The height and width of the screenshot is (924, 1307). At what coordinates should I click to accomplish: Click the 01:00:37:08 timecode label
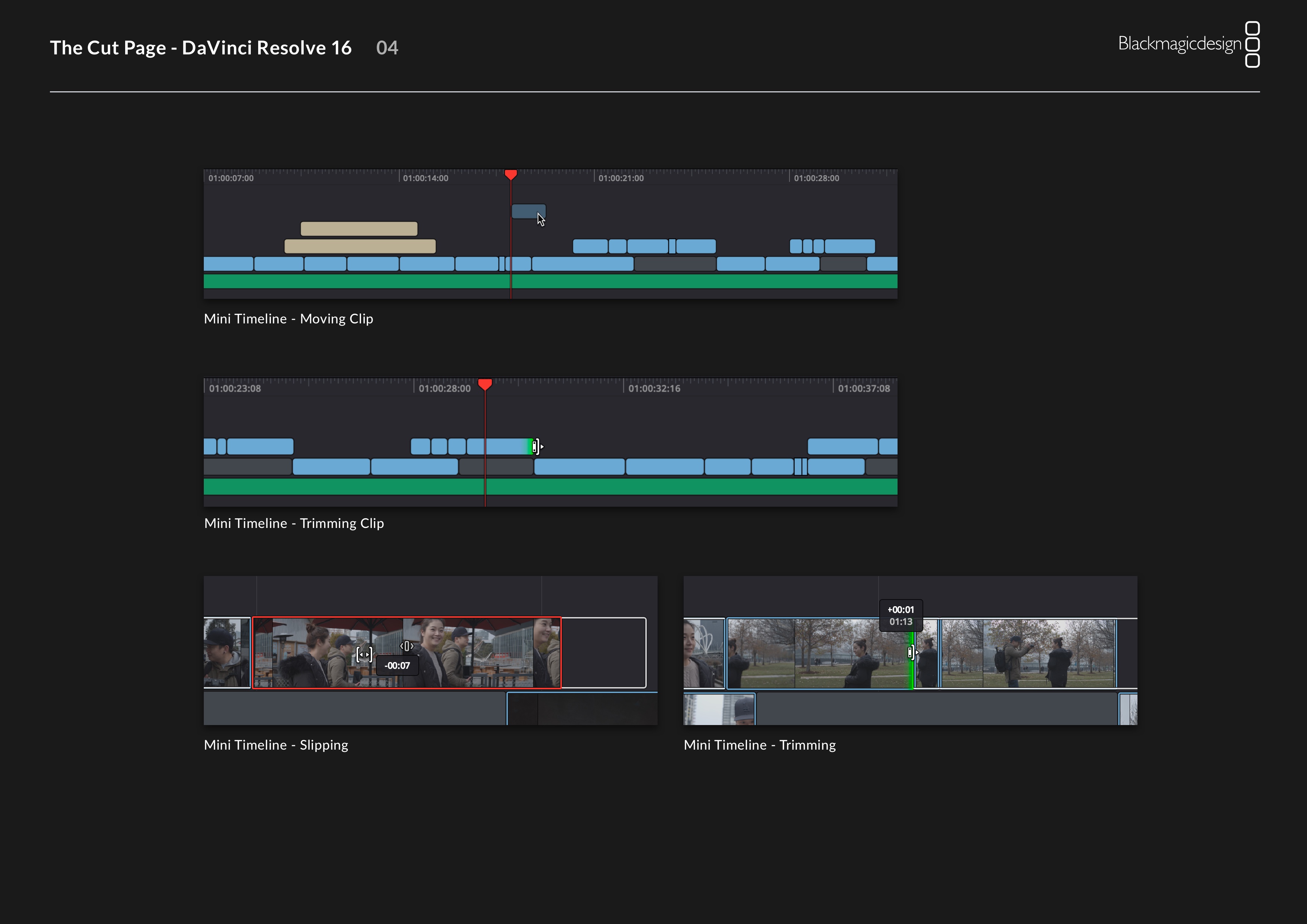click(x=864, y=388)
